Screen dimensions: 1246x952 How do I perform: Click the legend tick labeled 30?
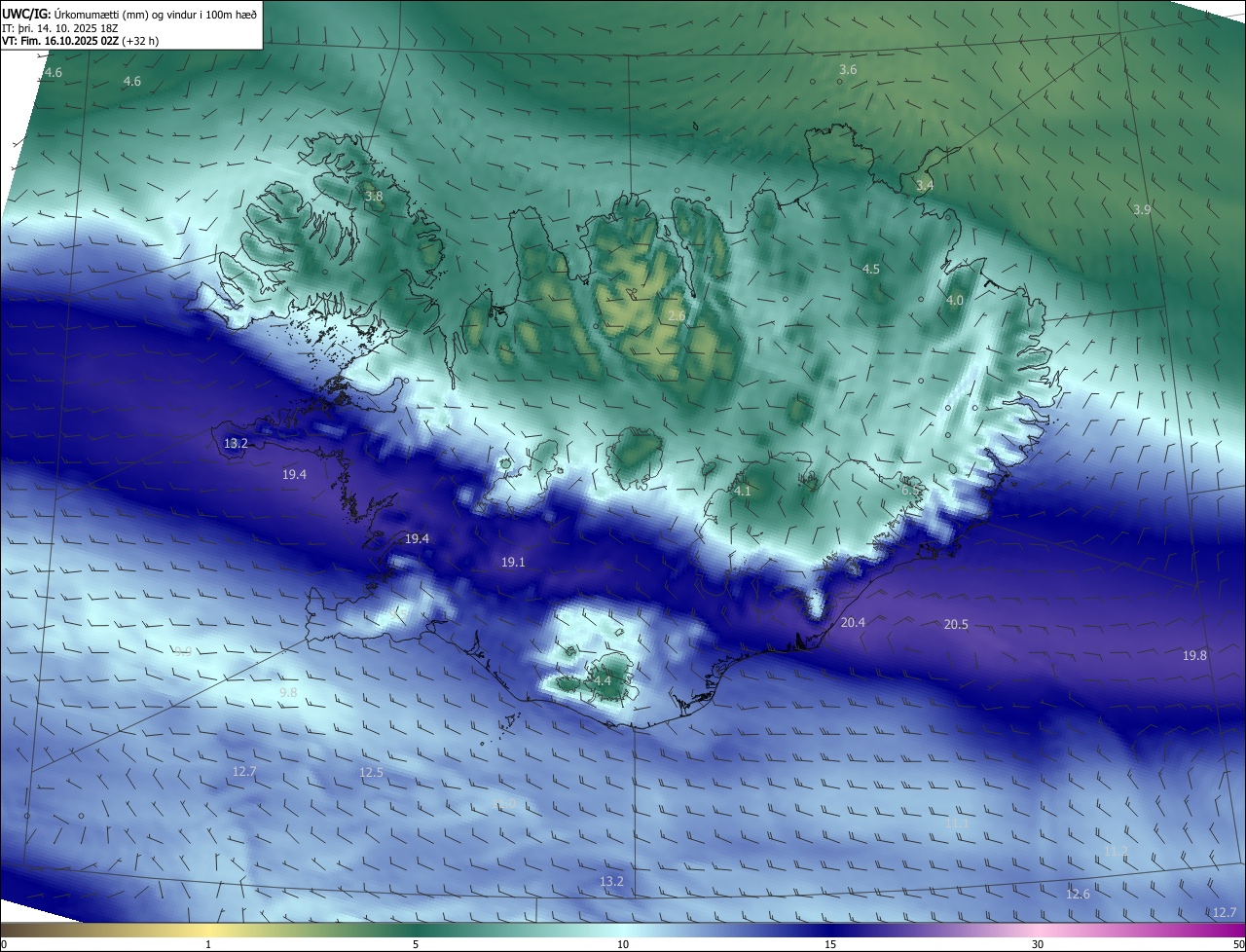coord(1038,944)
